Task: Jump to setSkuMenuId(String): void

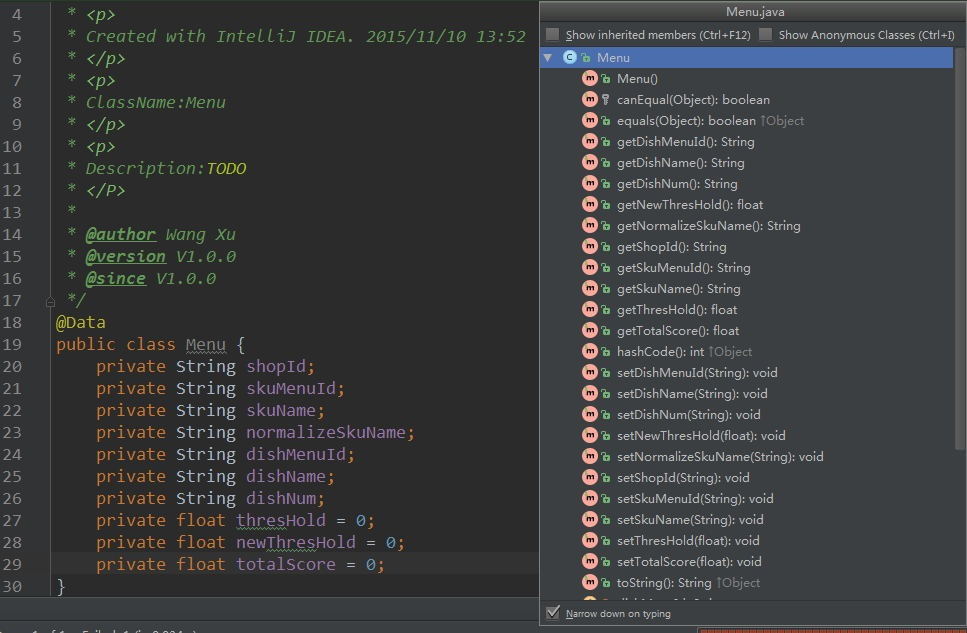Action: point(695,498)
